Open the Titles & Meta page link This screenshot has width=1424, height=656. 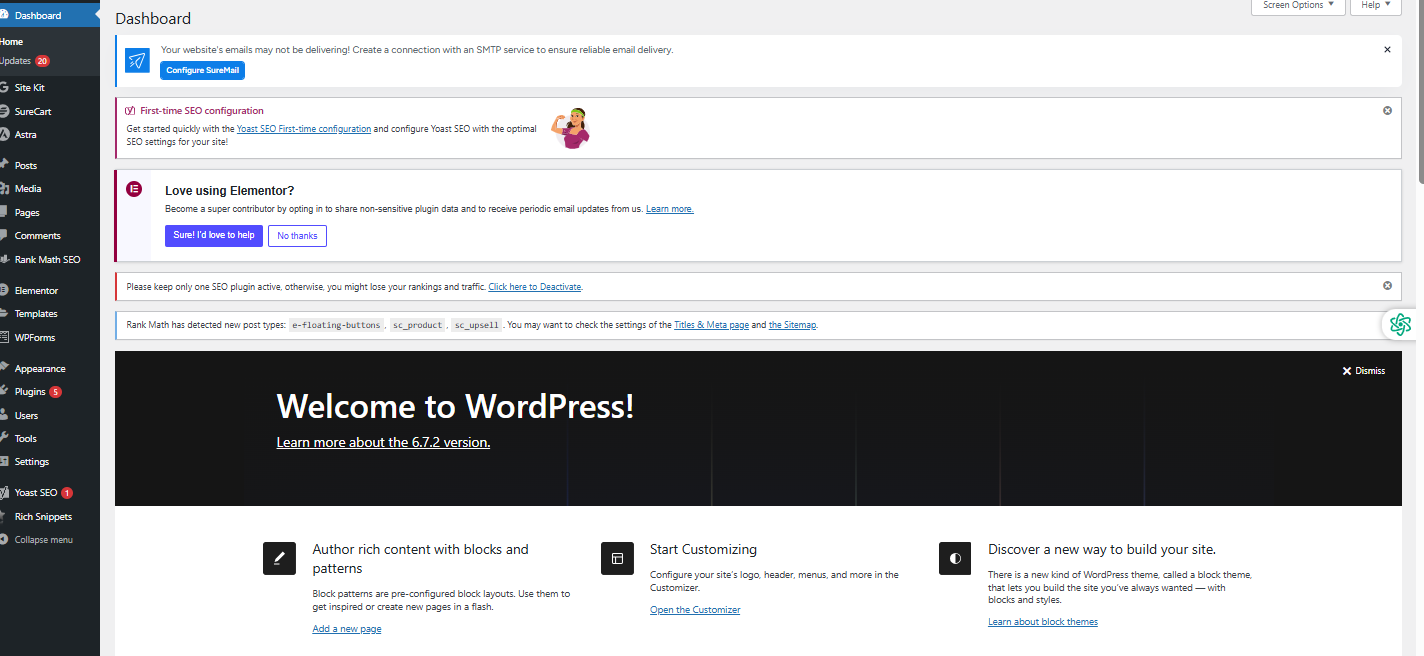[711, 325]
